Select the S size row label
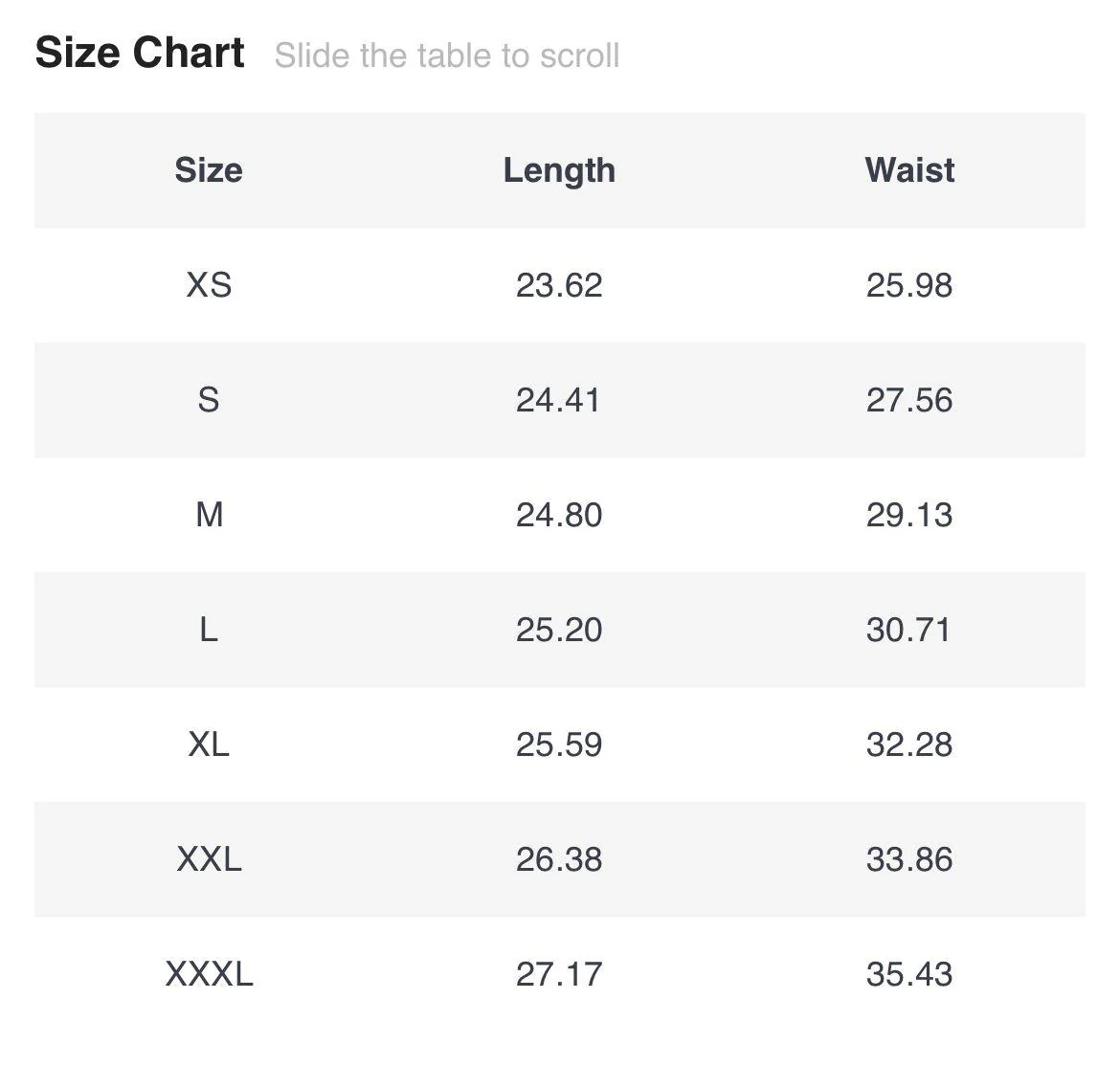The height and width of the screenshot is (1066, 1120). [x=209, y=400]
